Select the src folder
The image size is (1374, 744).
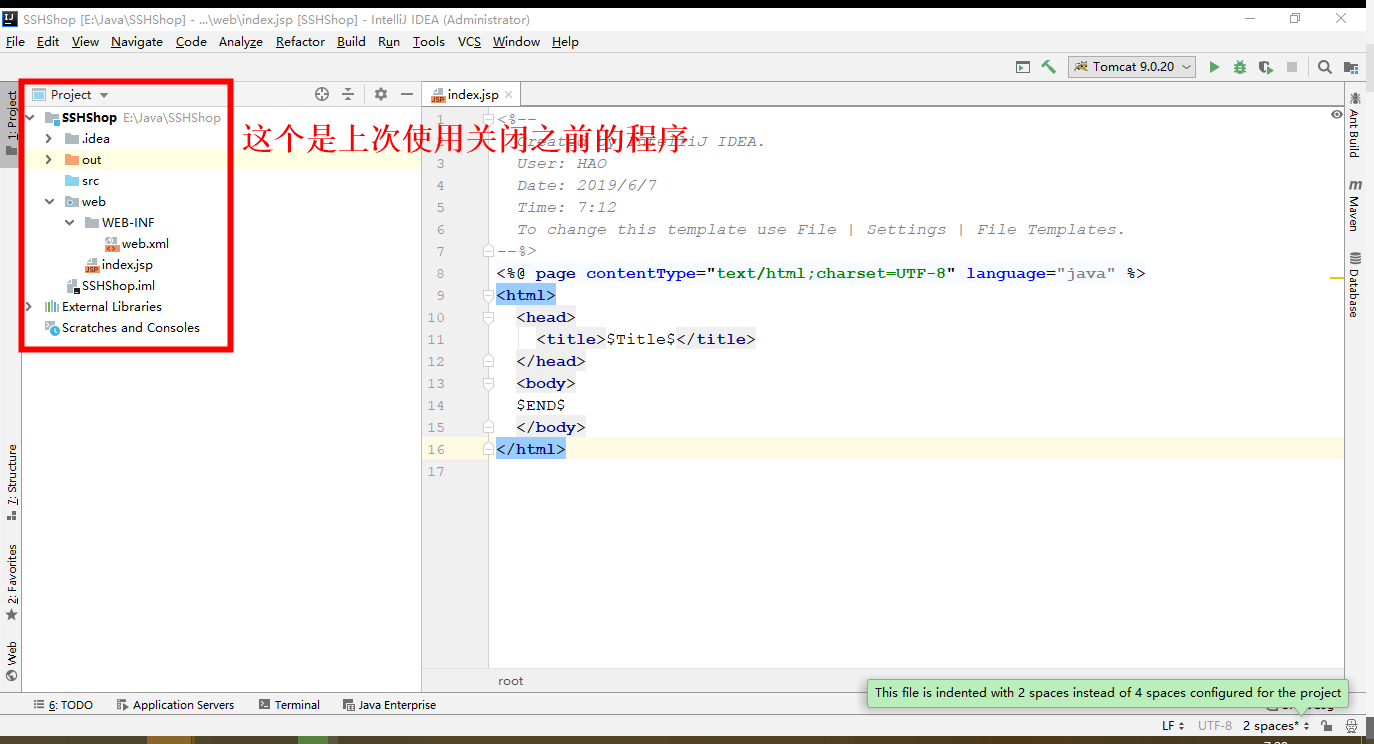click(x=82, y=181)
